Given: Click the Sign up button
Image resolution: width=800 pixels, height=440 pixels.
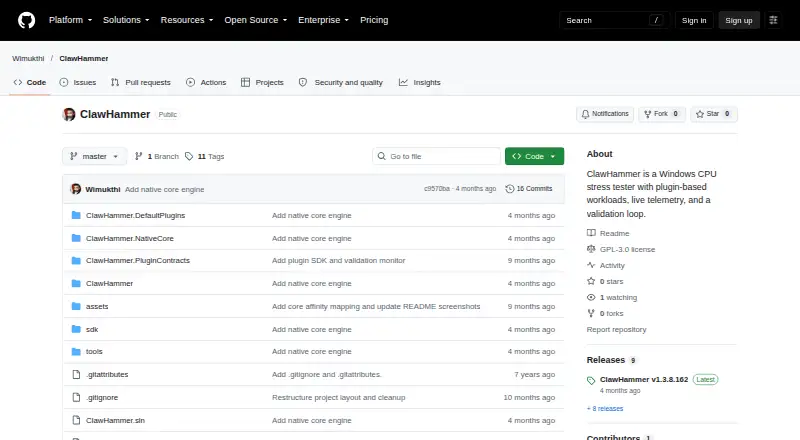Looking at the screenshot, I should (x=739, y=20).
